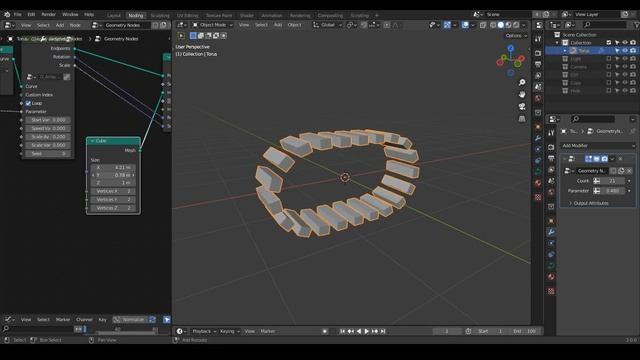
Task: Open the Window menu
Action: pyautogui.click(x=70, y=14)
